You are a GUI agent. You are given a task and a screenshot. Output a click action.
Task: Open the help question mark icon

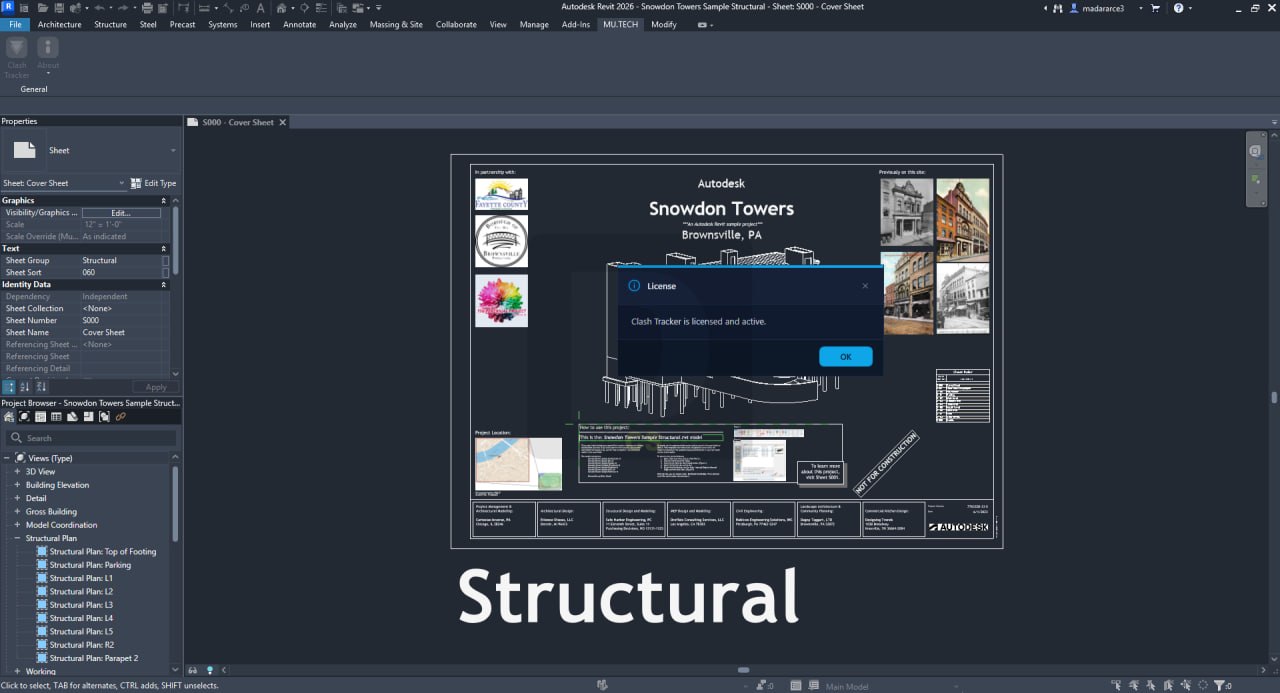pos(1178,8)
